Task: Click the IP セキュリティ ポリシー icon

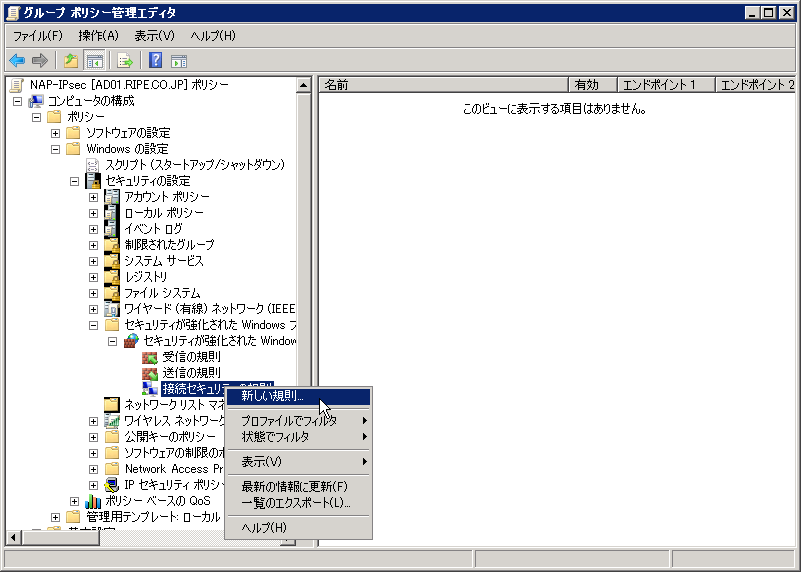Action: (x=111, y=485)
